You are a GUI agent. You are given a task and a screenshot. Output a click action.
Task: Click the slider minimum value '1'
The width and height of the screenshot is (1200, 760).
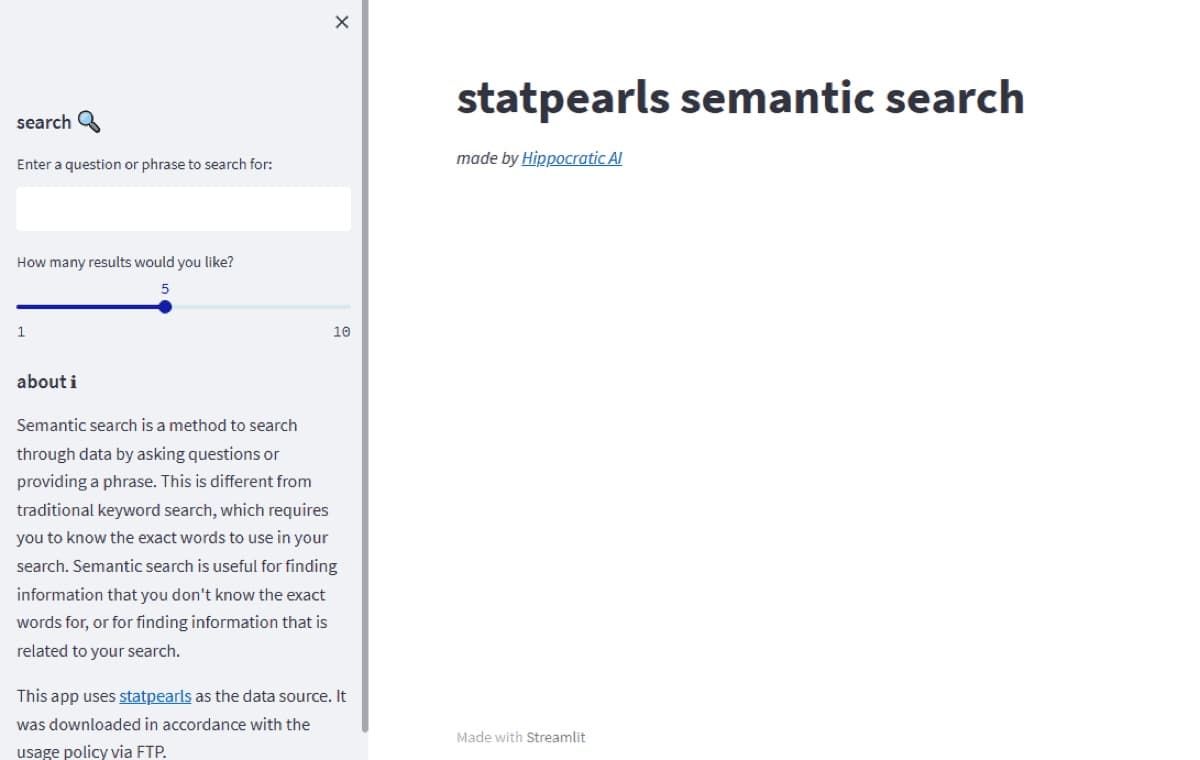pos(21,332)
